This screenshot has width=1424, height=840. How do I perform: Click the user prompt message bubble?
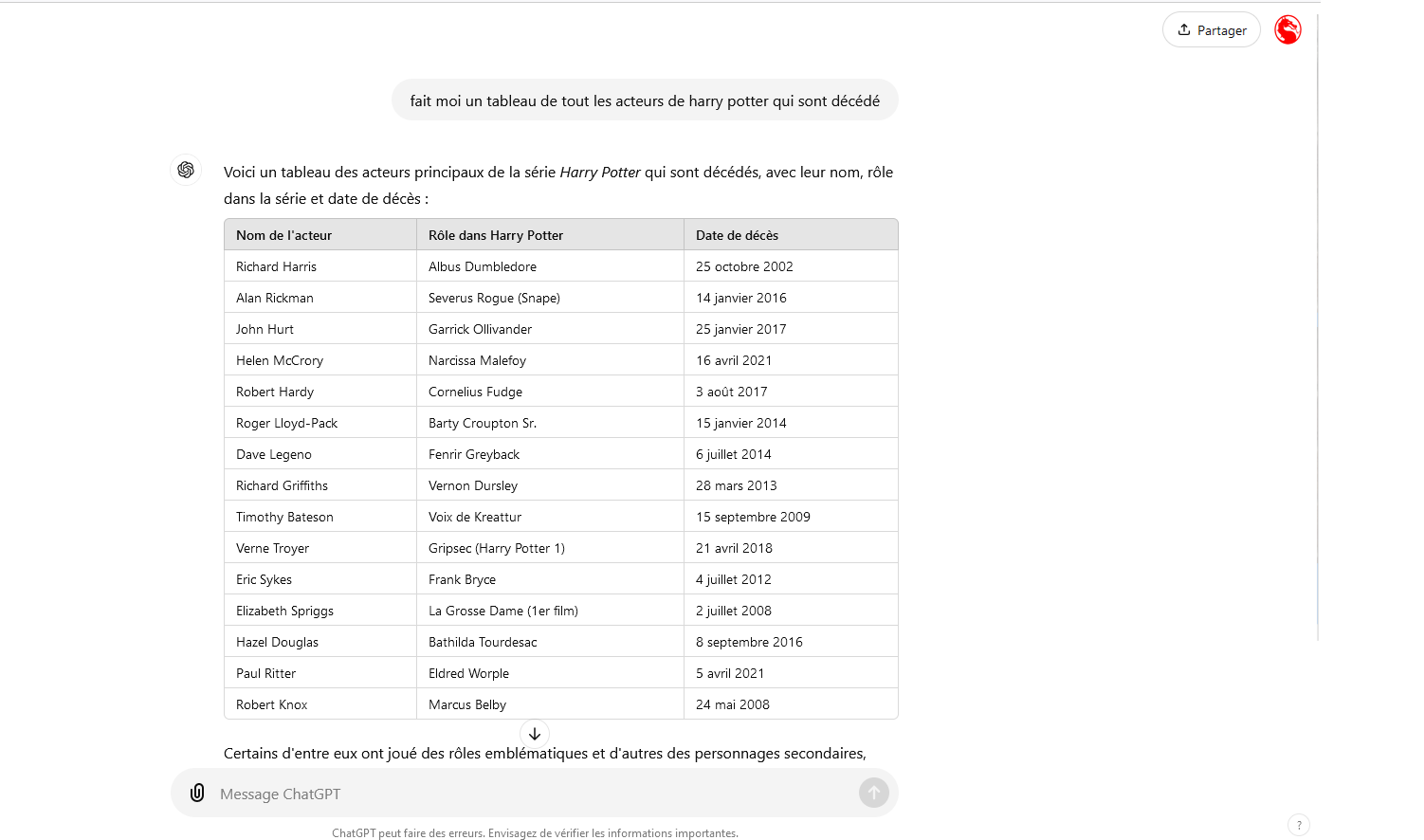pyautogui.click(x=645, y=100)
